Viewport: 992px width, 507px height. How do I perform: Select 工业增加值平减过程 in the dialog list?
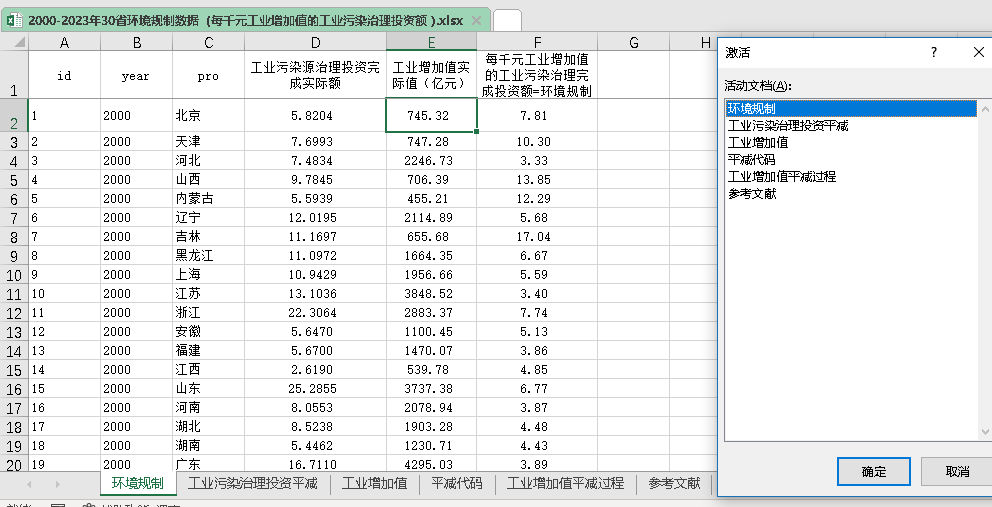[x=852, y=177]
